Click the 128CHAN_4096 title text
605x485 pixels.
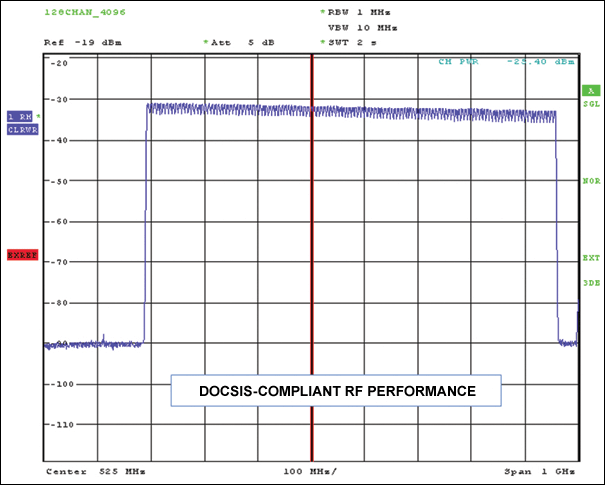point(83,12)
